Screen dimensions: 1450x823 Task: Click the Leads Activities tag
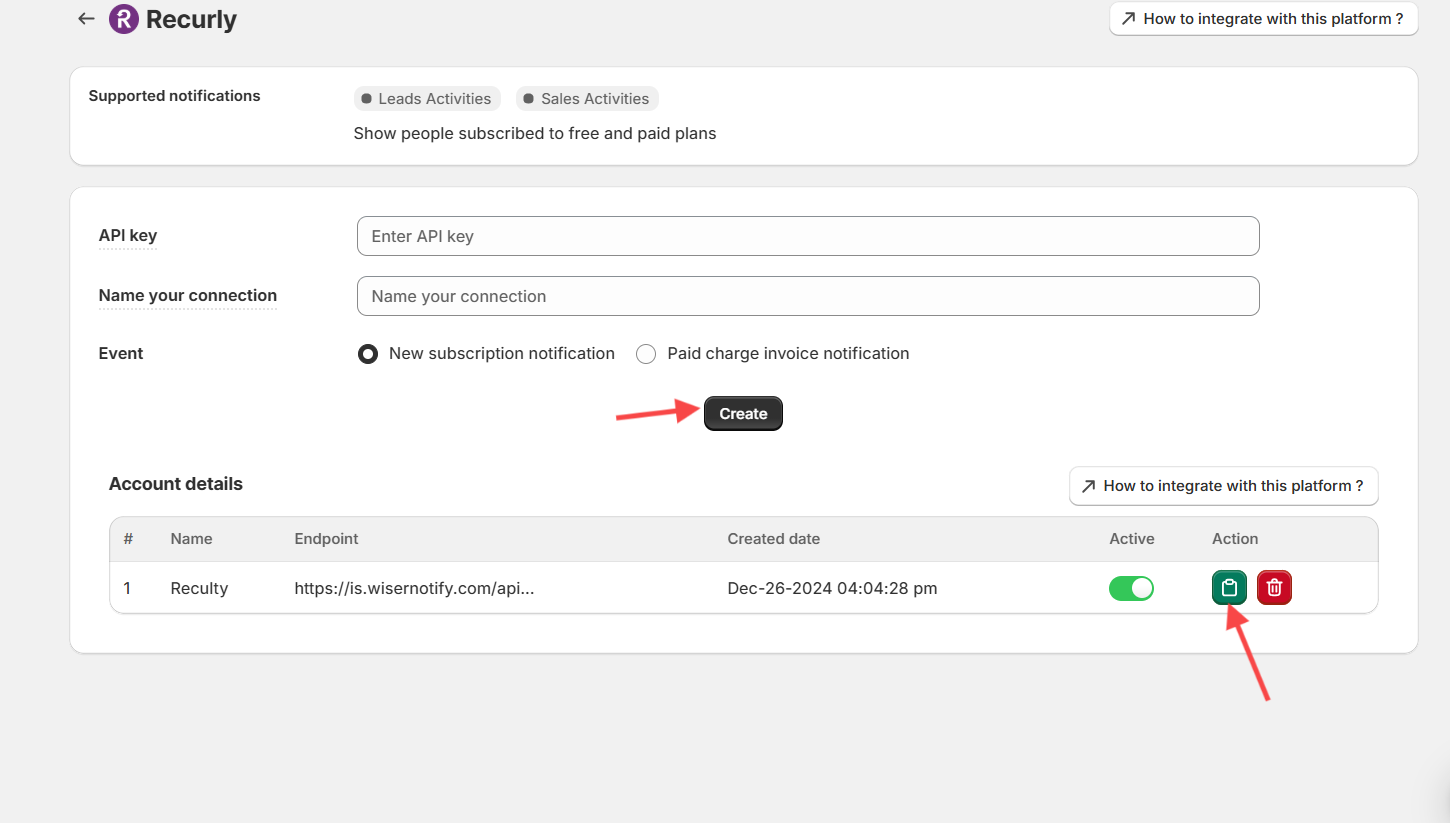point(427,99)
